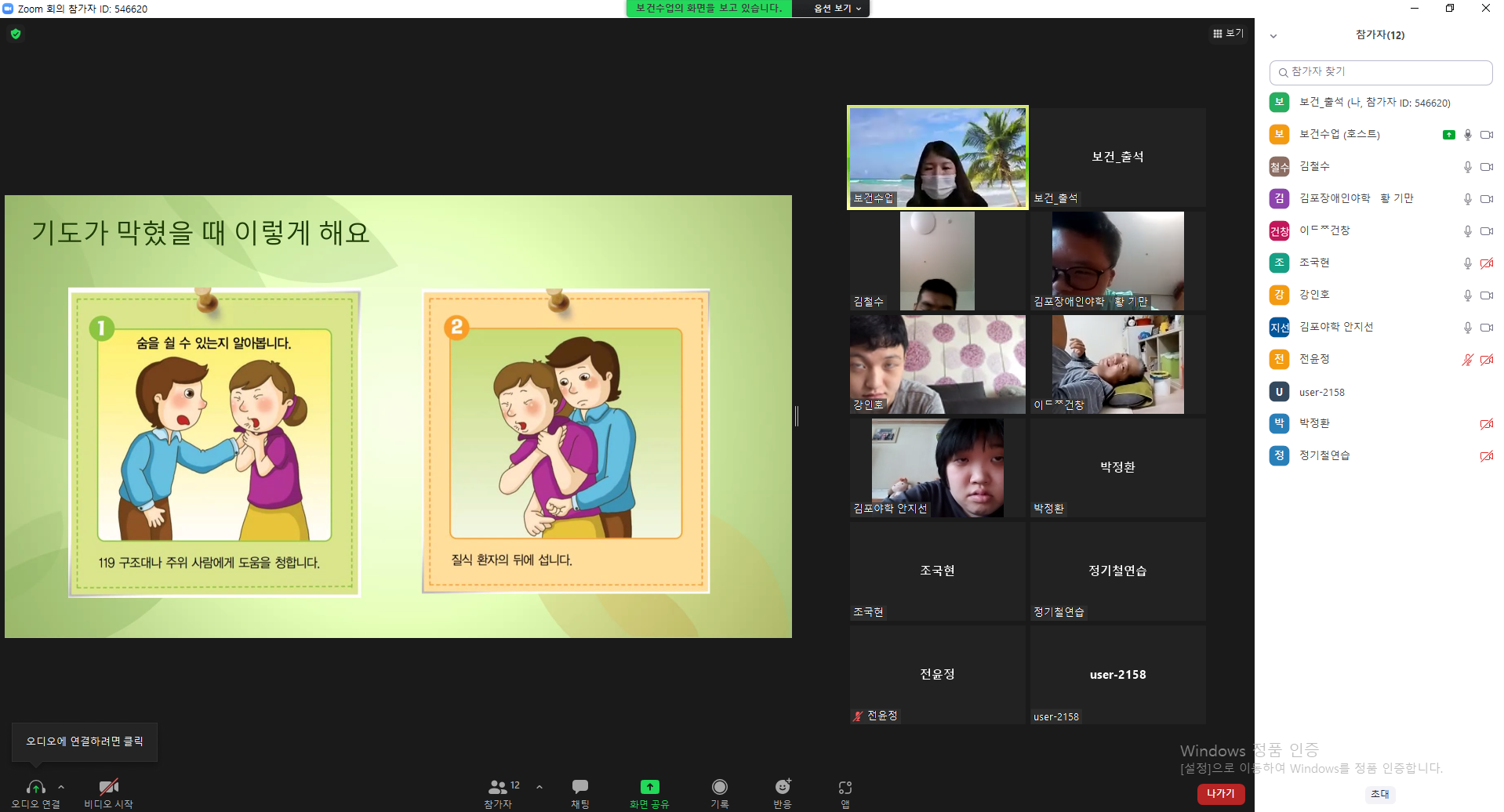Click muted microphone icon for 전윤정
The height and width of the screenshot is (812, 1504).
pos(1468,360)
